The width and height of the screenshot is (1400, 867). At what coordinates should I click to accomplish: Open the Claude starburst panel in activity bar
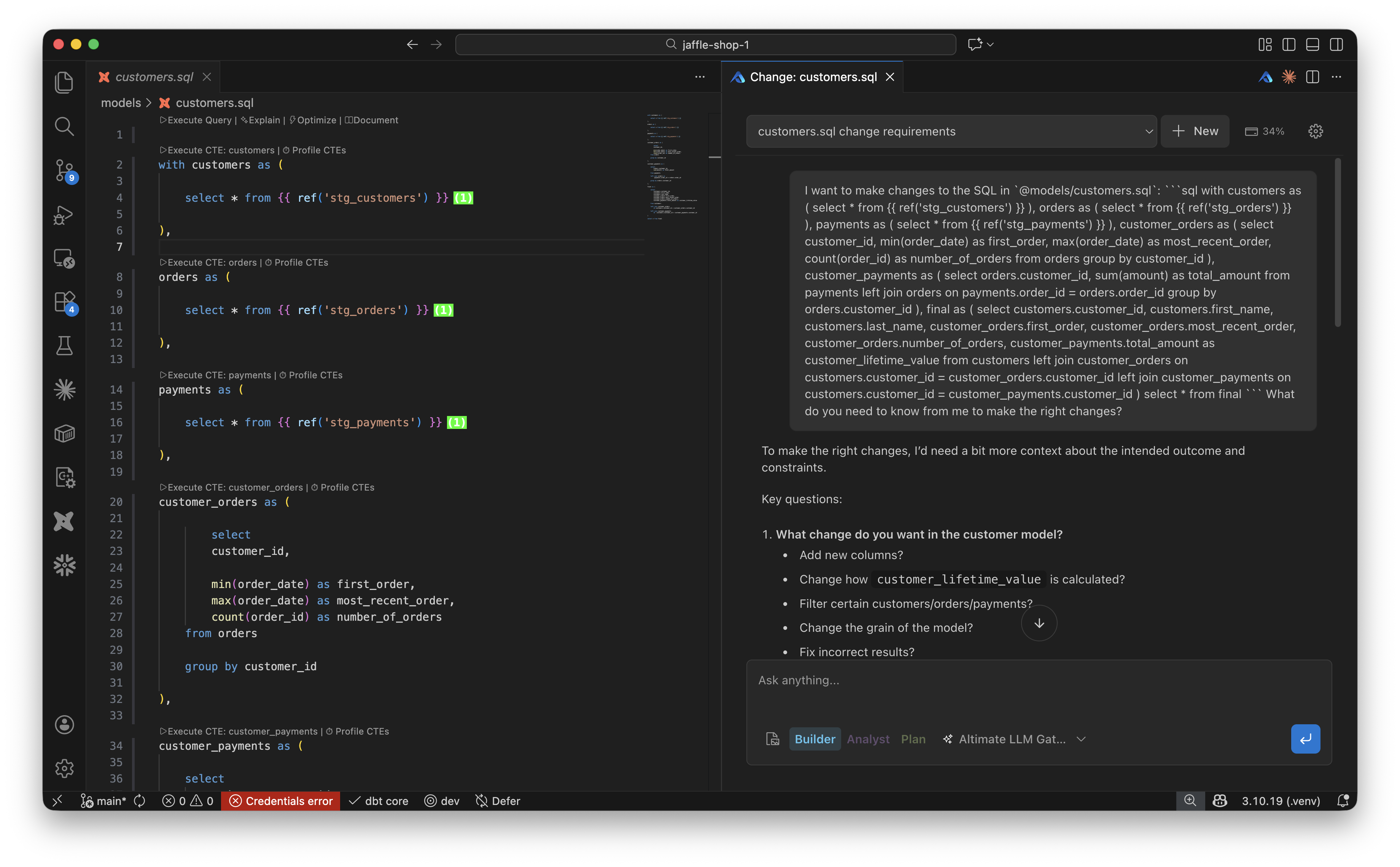point(64,390)
